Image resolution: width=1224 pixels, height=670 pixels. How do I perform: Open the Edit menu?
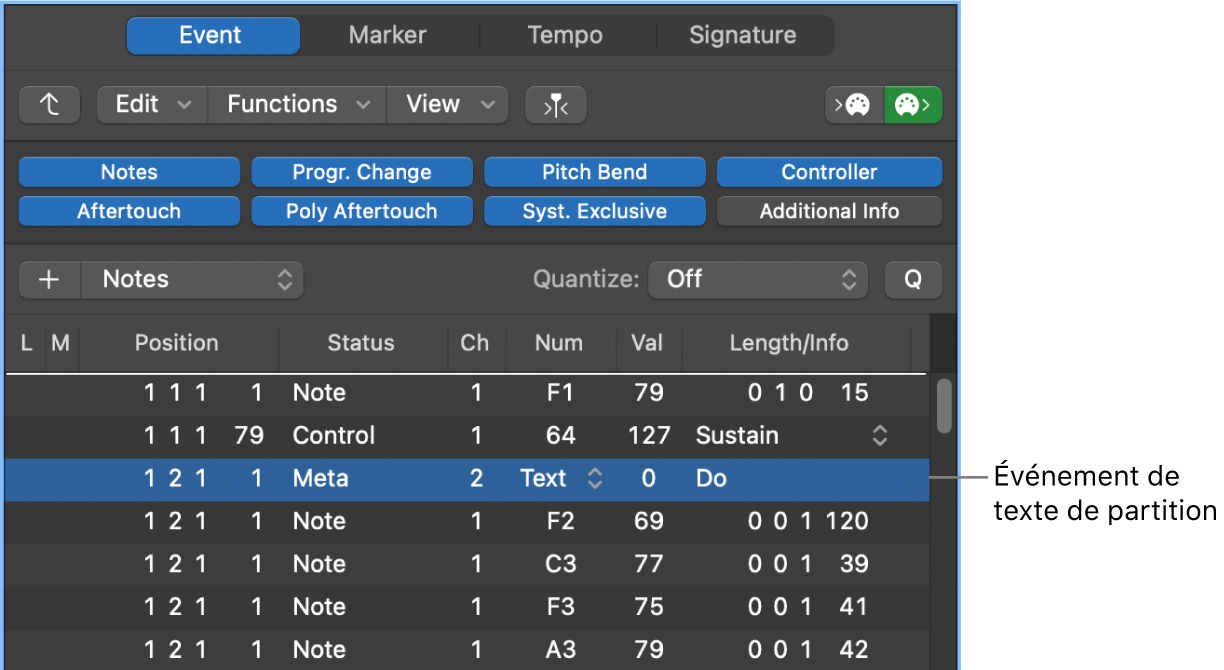pyautogui.click(x=152, y=105)
